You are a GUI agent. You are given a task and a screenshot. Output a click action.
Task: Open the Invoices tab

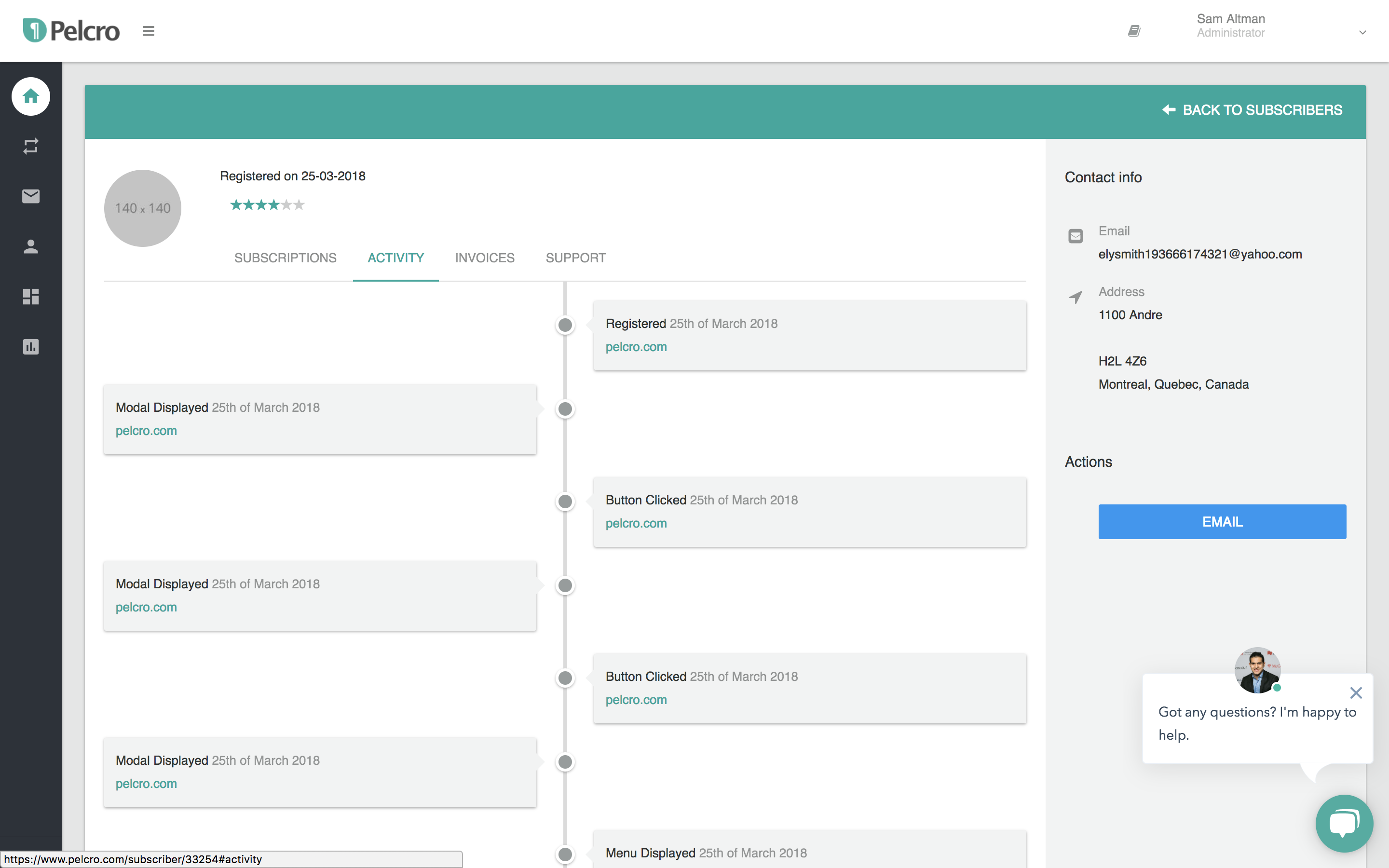coord(485,258)
